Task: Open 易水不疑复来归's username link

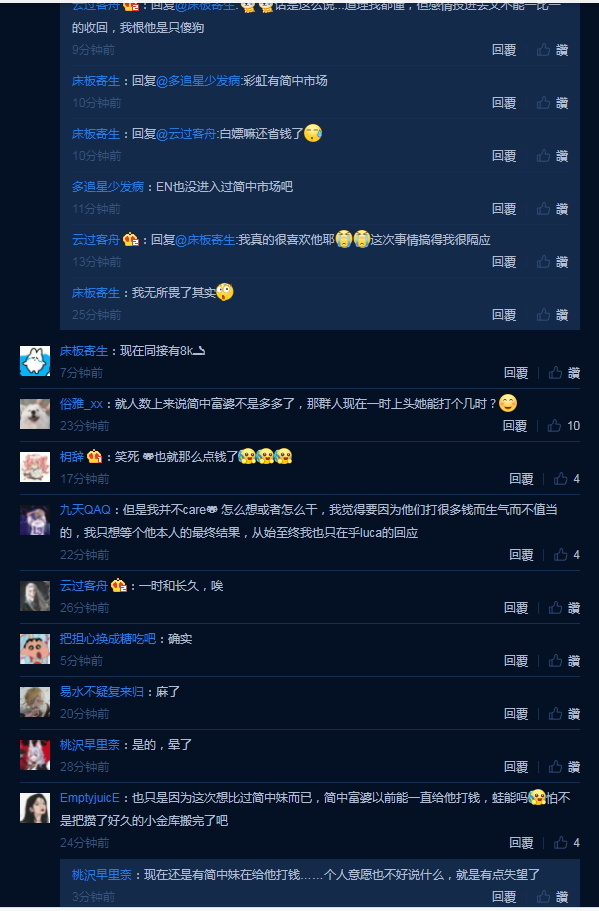Action: point(102,692)
